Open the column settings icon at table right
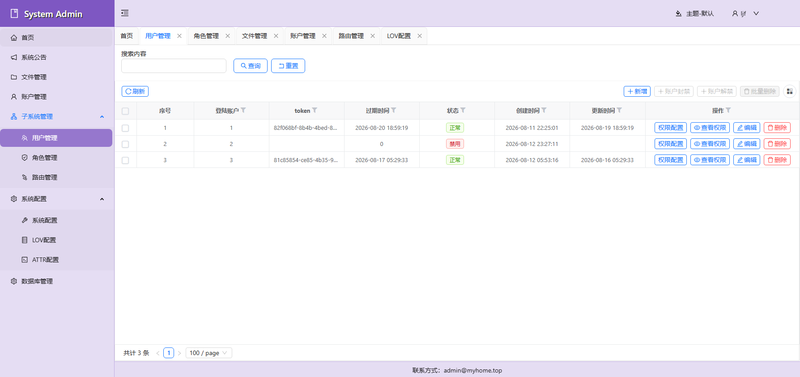The height and width of the screenshot is (377, 800). [x=789, y=91]
